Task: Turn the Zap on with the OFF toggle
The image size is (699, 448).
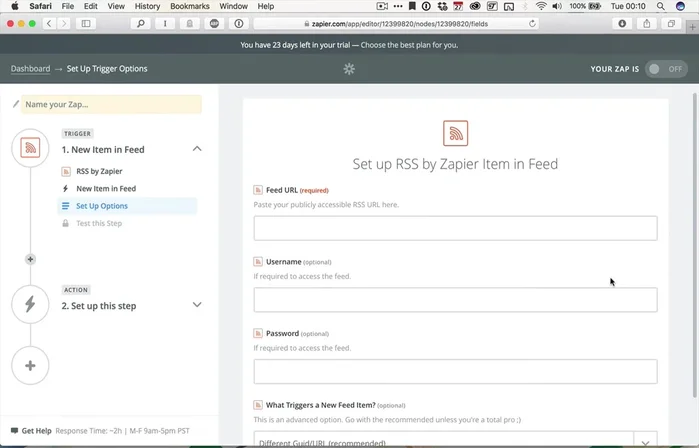Action: pyautogui.click(x=666, y=69)
